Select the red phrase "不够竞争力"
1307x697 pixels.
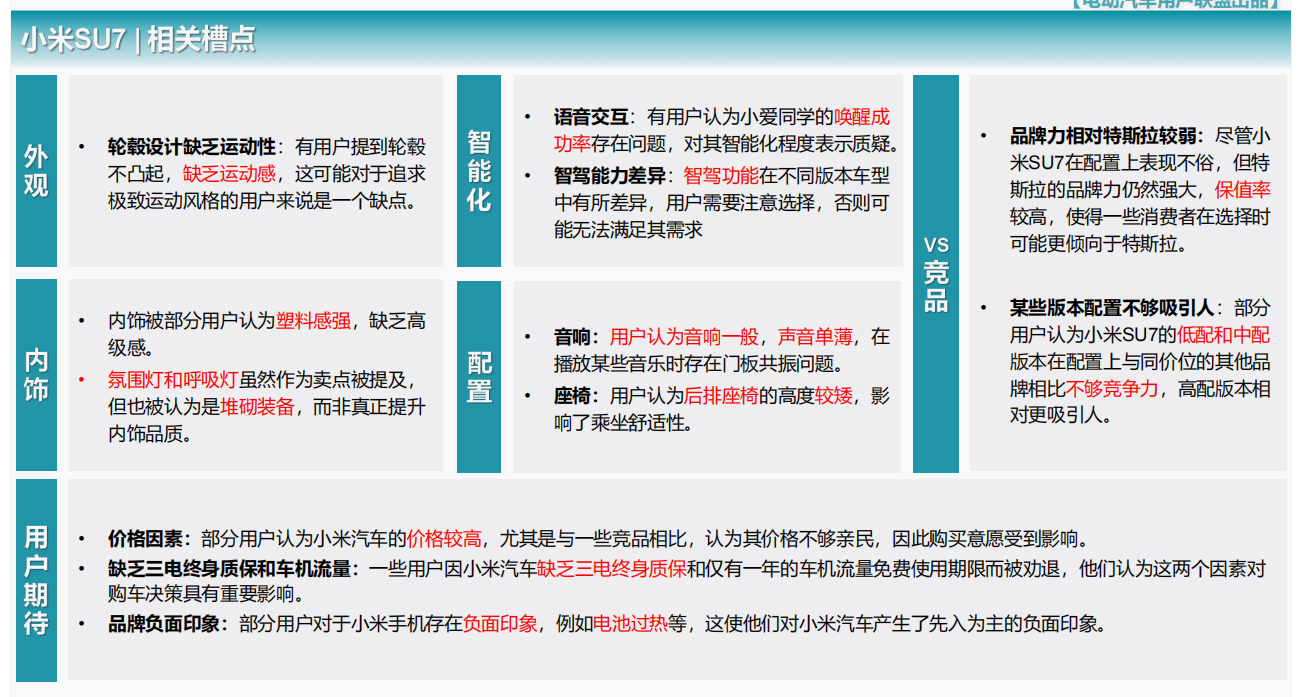1113,389
